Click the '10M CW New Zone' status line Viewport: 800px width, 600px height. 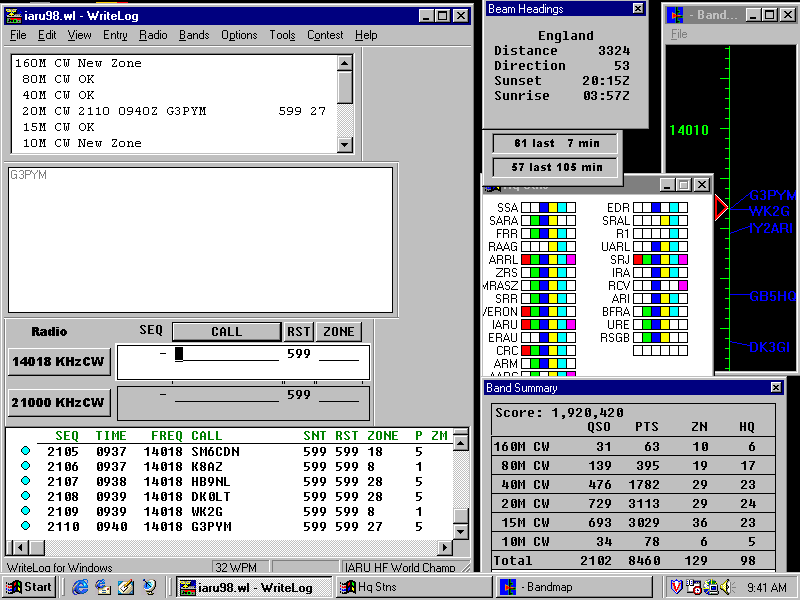[x=82, y=143]
